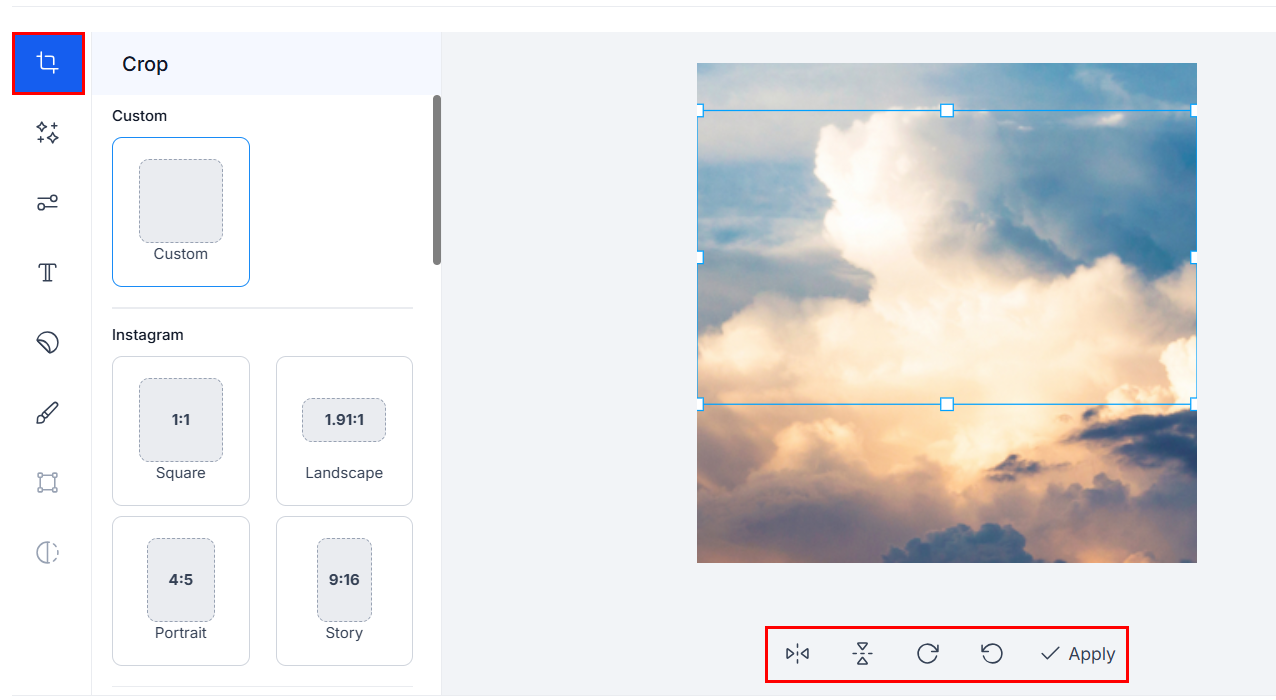The width and height of the screenshot is (1276, 700).
Task: Click the top-center crop handle
Action: click(x=947, y=110)
